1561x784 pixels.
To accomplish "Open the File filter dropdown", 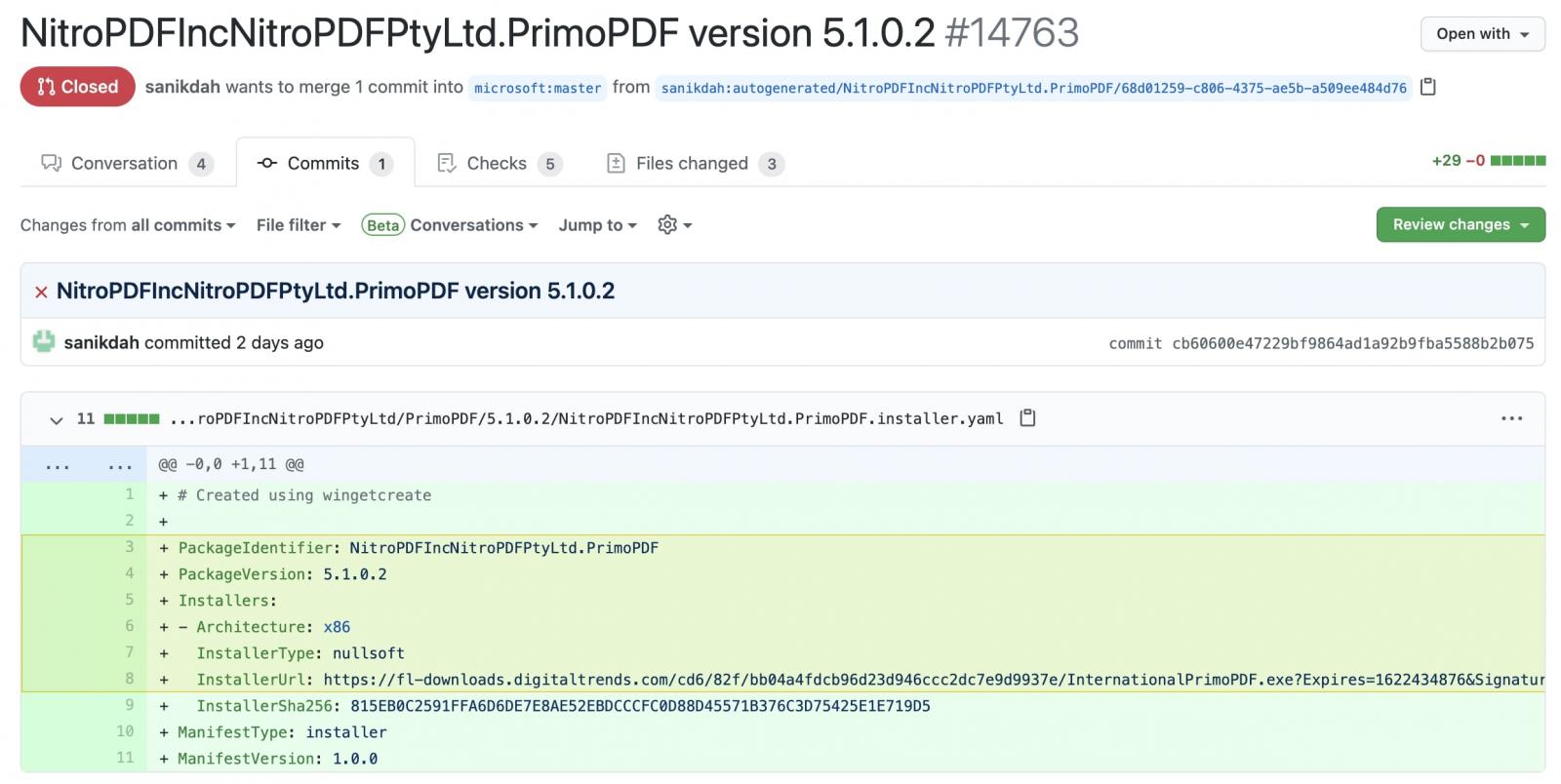I will pyautogui.click(x=299, y=225).
